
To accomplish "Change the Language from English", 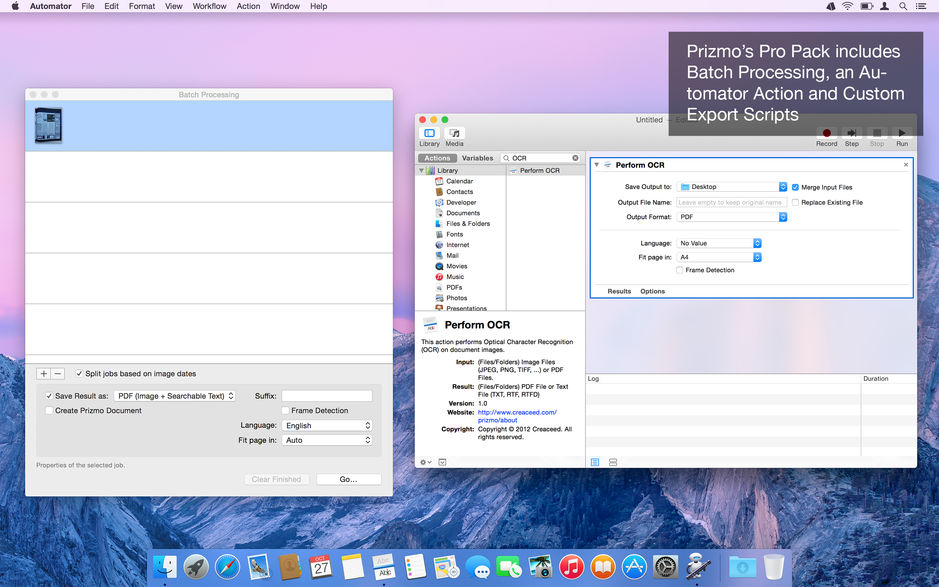I will click(x=327, y=424).
